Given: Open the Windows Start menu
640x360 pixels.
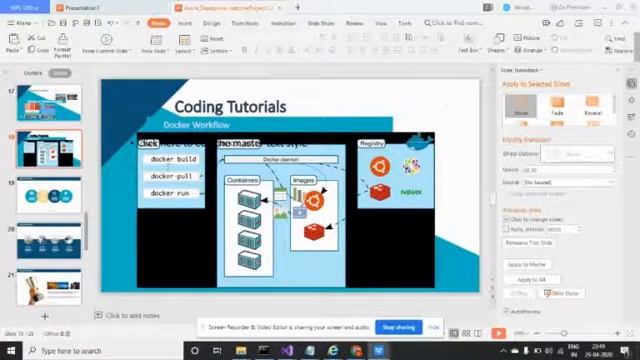Looking at the screenshot, I should click(x=11, y=351).
